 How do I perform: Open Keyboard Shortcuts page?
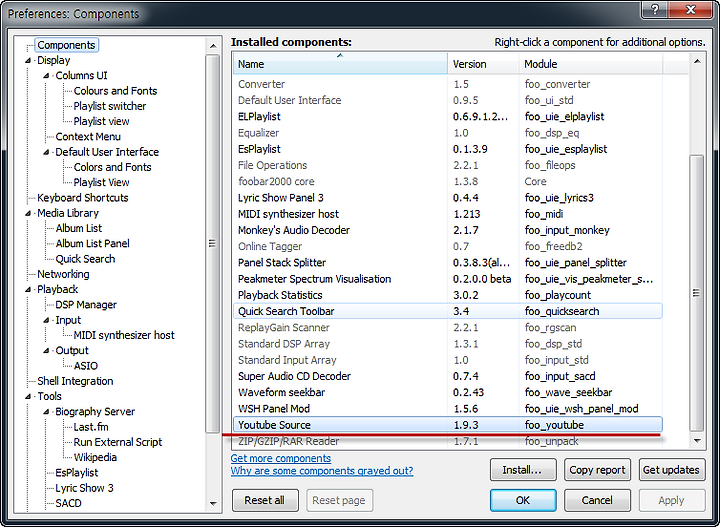pyautogui.click(x=83, y=198)
